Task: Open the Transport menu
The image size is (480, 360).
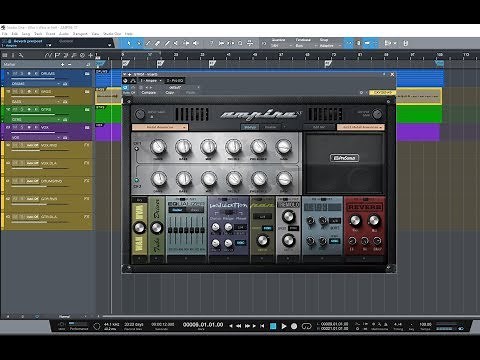Action: (80, 34)
